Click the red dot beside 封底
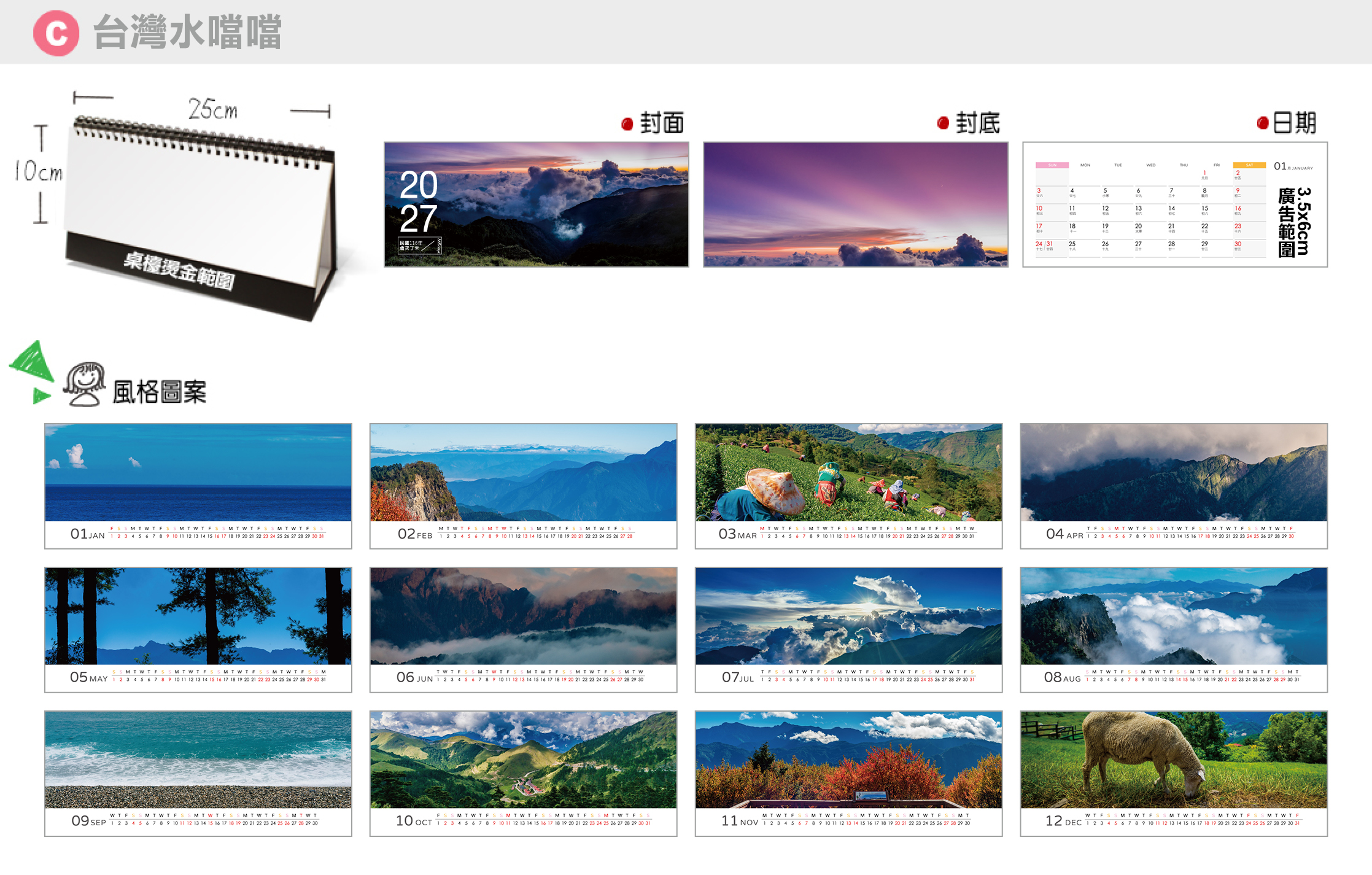1372x875 pixels. 943,123
